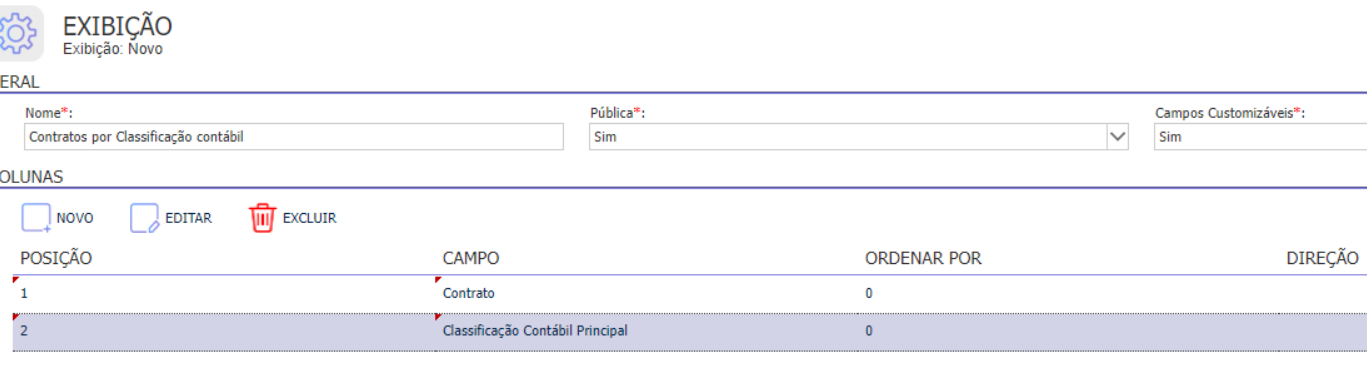This screenshot has width=1367, height=371.
Task: Sort by the POSIÇÃO column header
Action: (x=56, y=259)
